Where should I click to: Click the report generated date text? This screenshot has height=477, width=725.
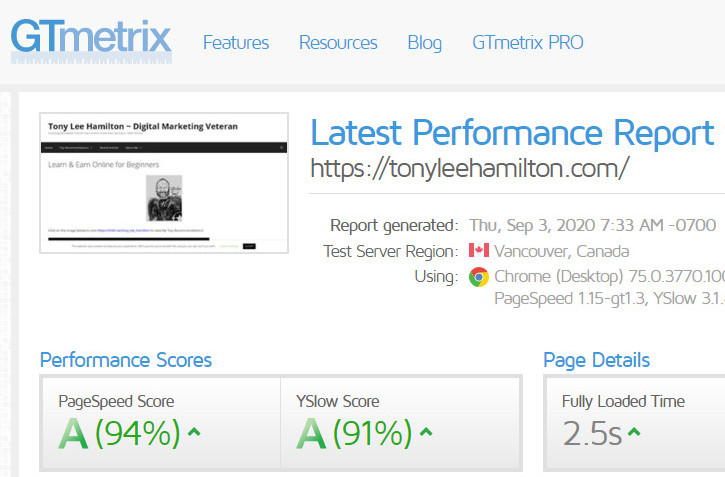click(x=593, y=225)
